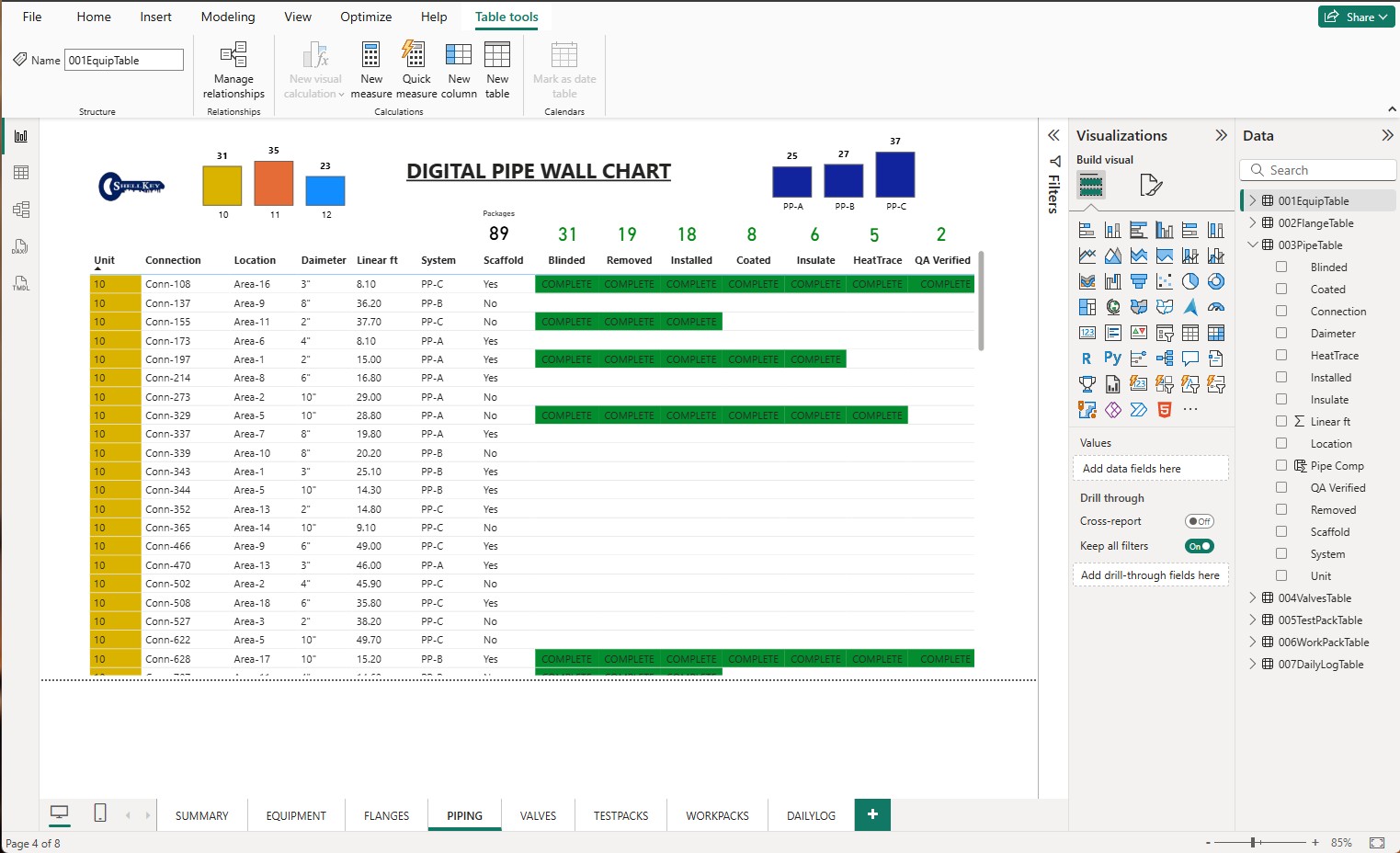Viewport: 1400px width, 853px height.
Task: Open the TMDL view
Action: click(20, 283)
